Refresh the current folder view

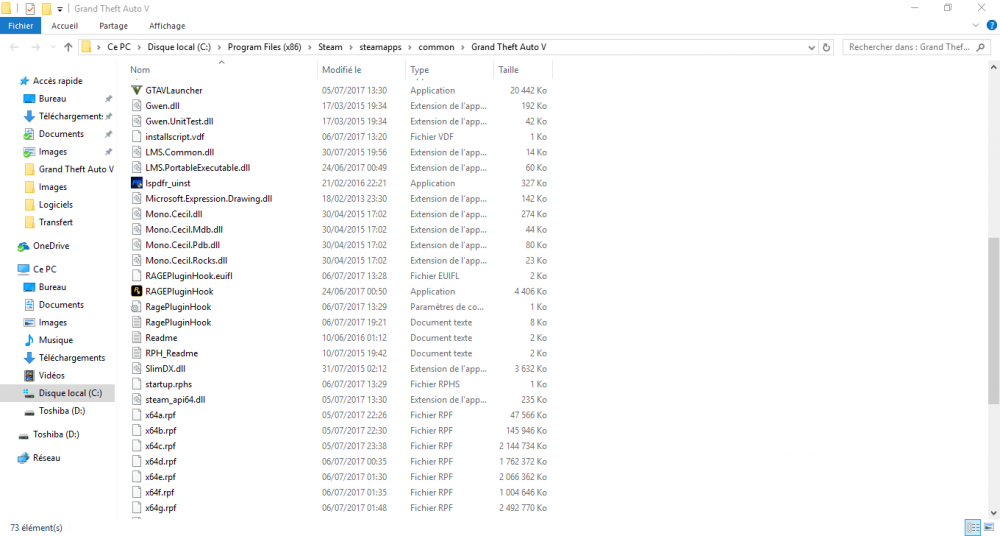[x=827, y=47]
